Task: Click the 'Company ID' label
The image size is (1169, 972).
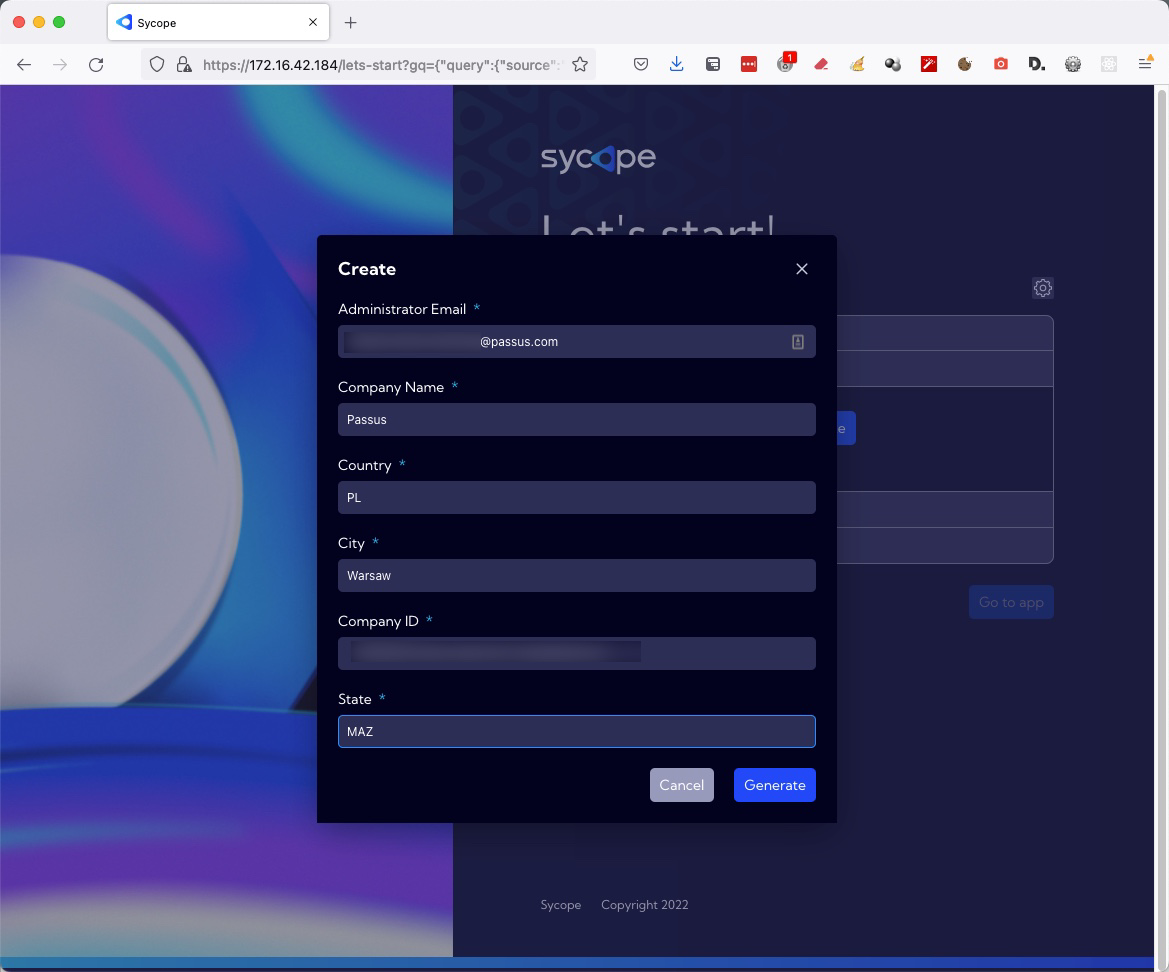Action: click(x=378, y=622)
